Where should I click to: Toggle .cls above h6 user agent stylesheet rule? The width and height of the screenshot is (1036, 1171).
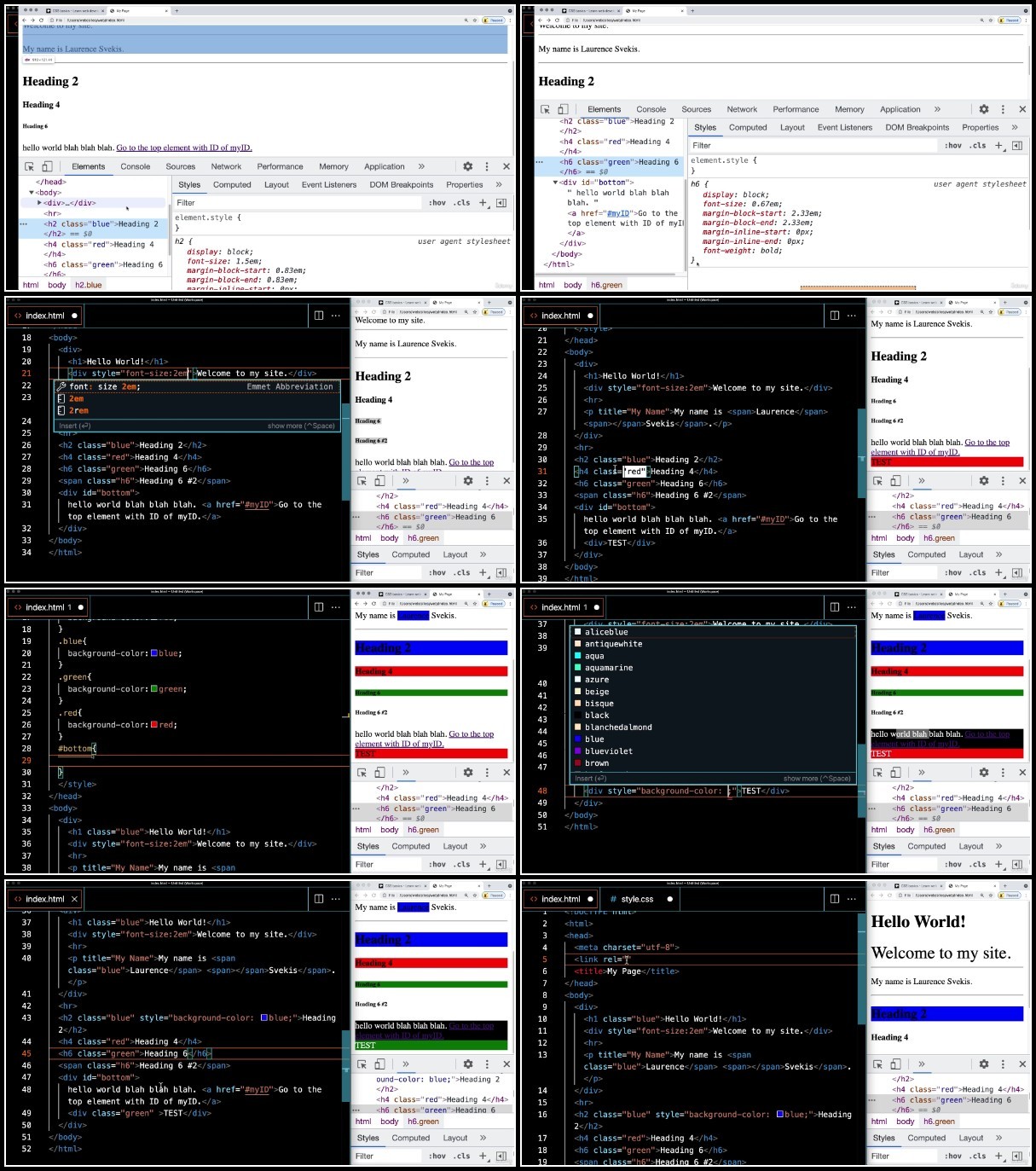pyautogui.click(x=978, y=146)
